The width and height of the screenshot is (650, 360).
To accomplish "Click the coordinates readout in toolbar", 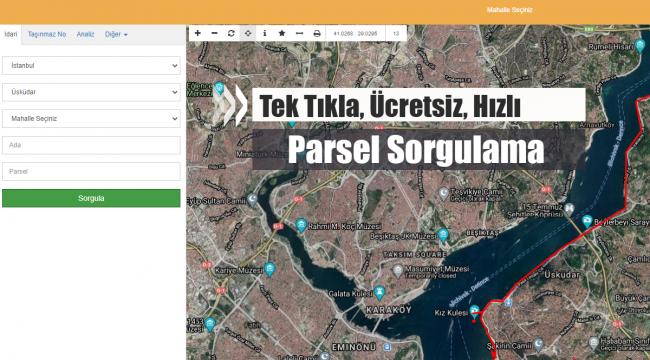I will 356,34.
